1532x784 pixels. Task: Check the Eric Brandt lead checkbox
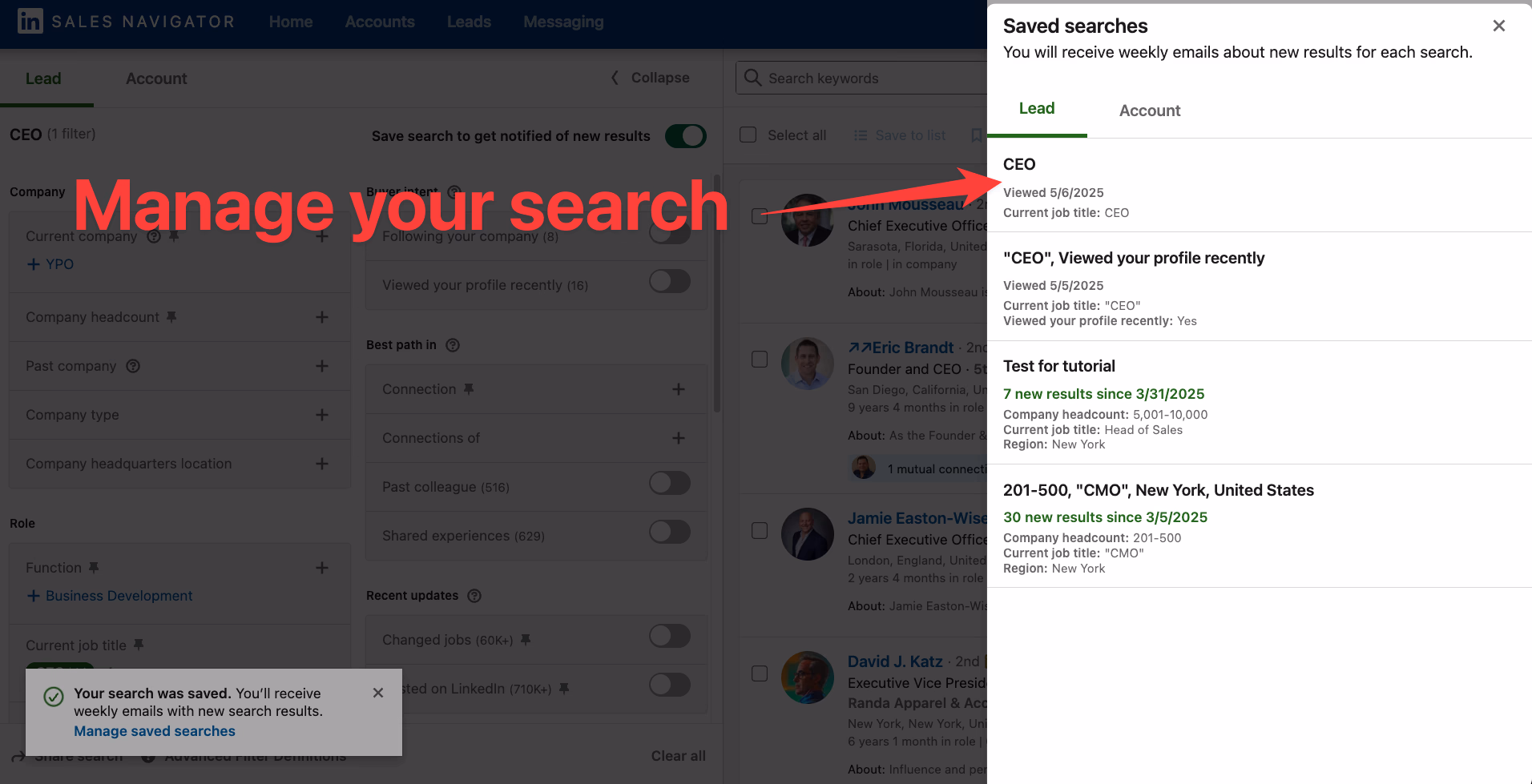point(760,360)
